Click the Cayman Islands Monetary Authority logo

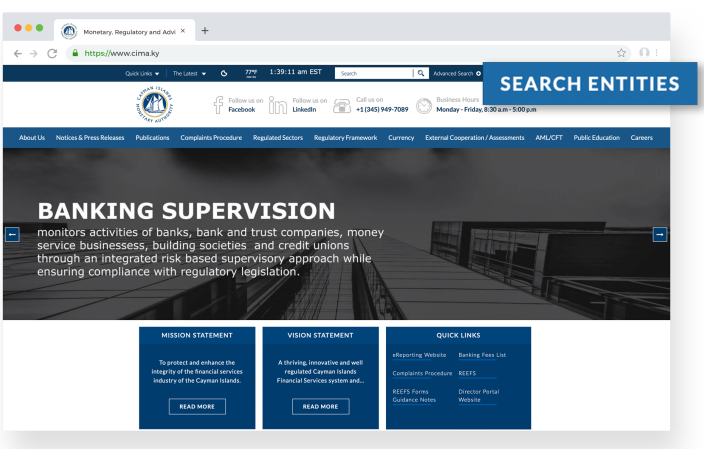[x=152, y=104]
